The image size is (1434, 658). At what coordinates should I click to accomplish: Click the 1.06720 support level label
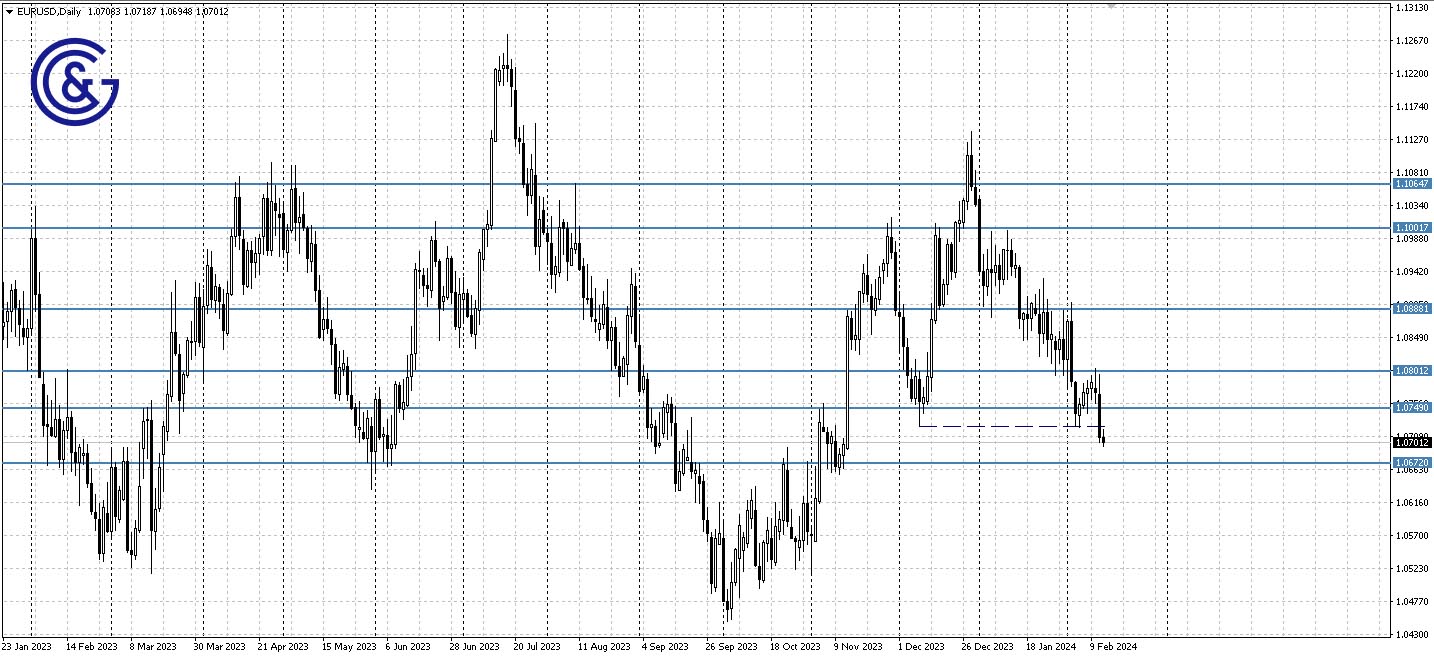pyautogui.click(x=1413, y=461)
